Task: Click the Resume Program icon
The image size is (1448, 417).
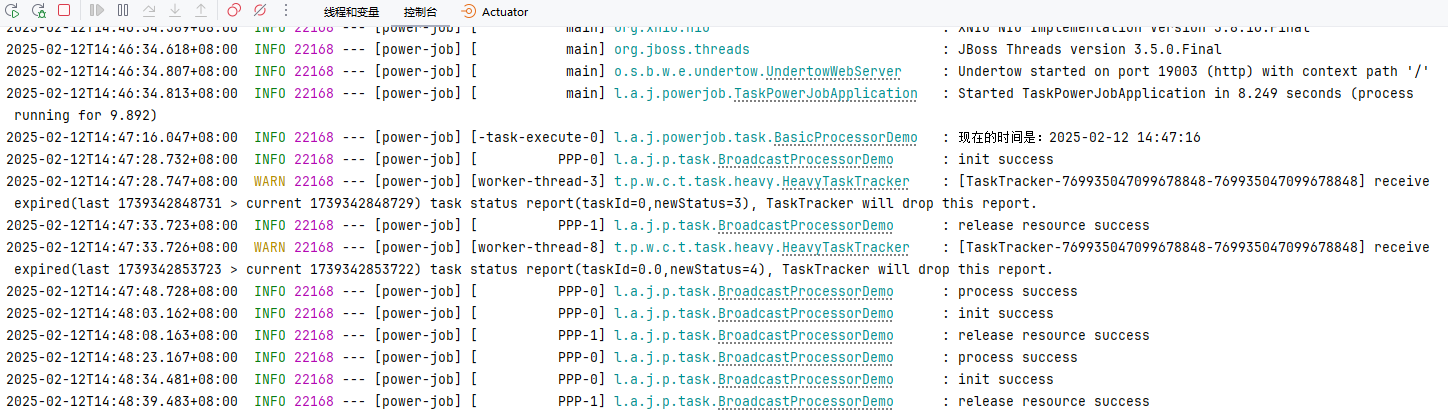Action: click(x=97, y=11)
